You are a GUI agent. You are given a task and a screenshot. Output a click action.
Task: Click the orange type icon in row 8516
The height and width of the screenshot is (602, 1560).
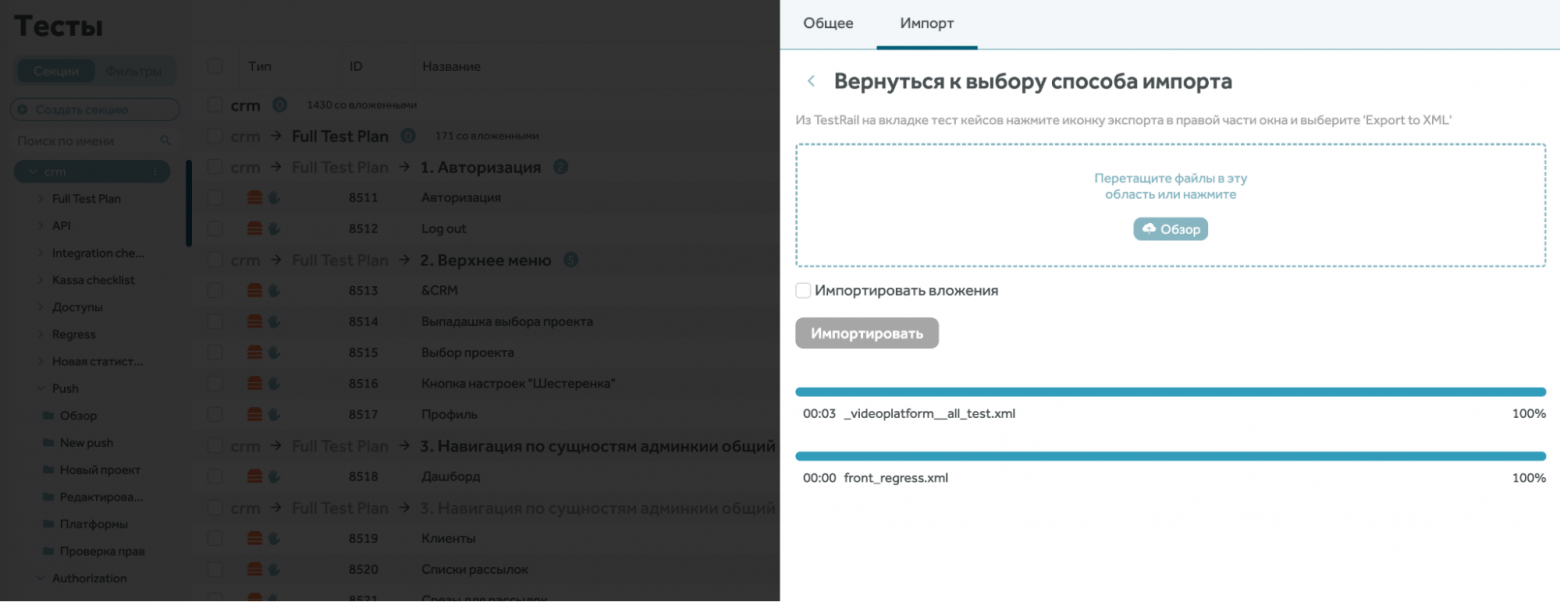click(254, 384)
